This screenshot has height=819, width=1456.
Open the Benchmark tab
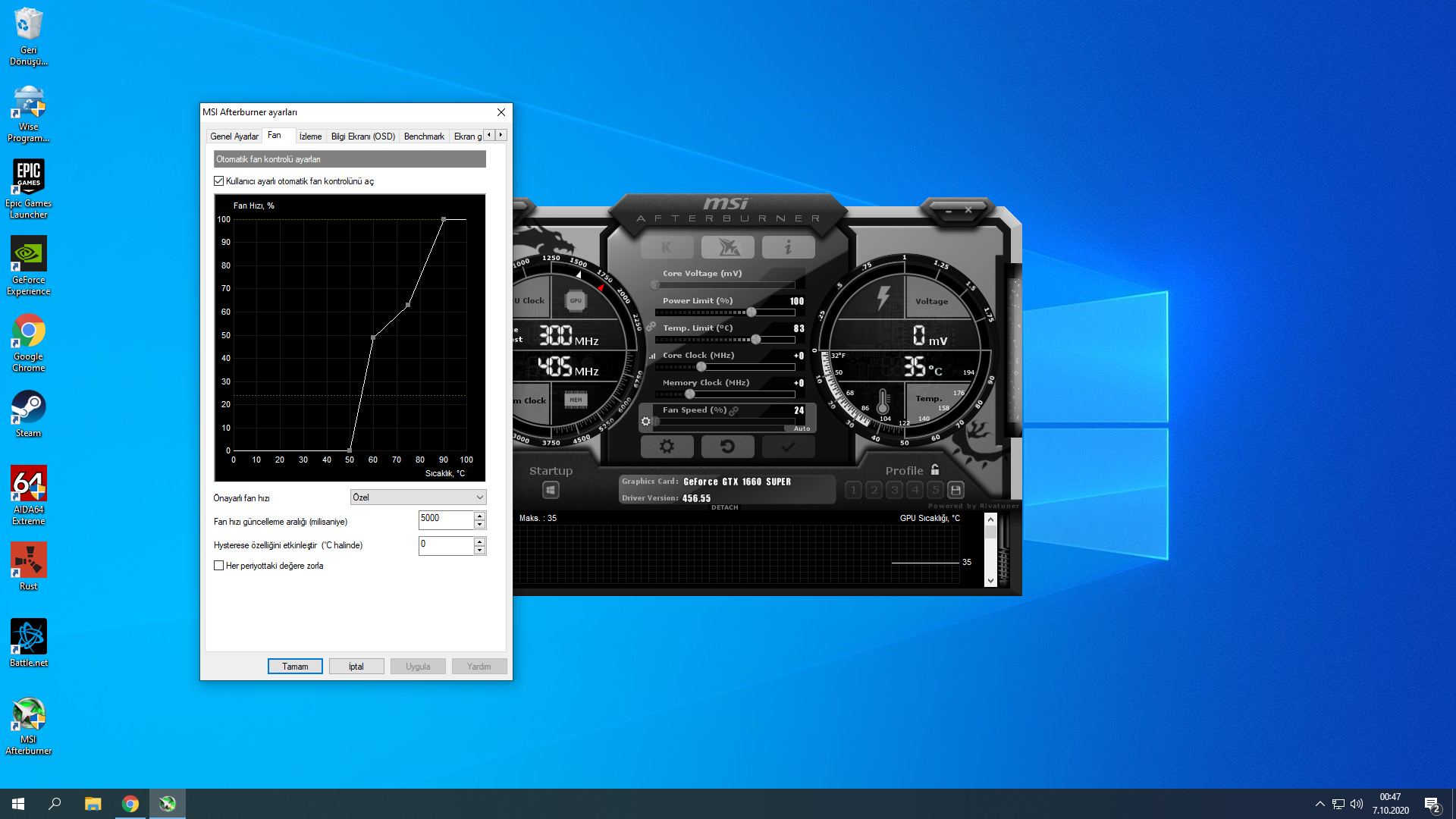tap(424, 136)
